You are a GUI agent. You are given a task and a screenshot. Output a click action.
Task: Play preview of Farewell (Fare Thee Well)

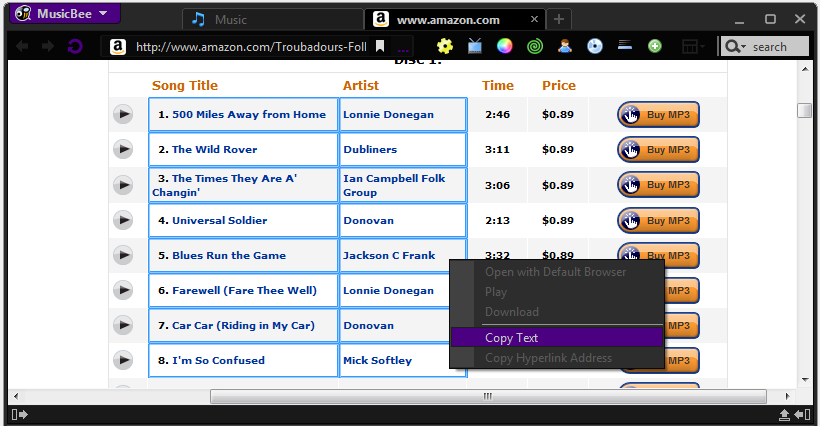click(123, 290)
